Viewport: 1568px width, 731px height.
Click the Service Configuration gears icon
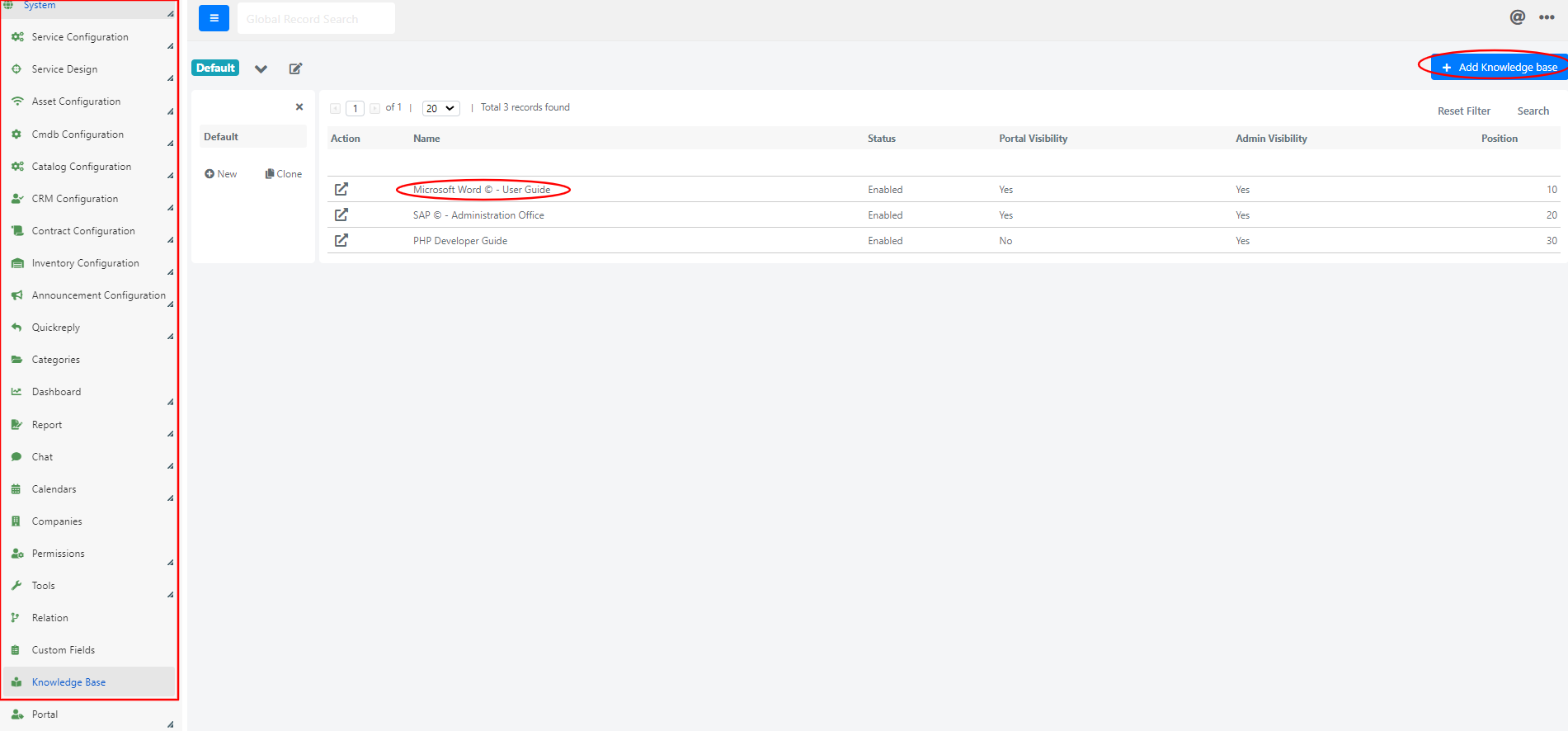[x=17, y=37]
